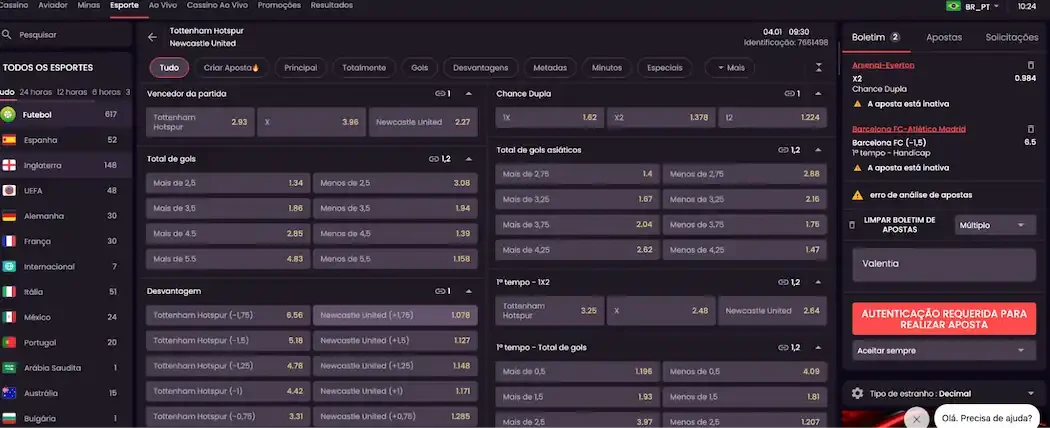This screenshot has width=1050, height=428.
Task: Select Mais de 2,5 odds 1.34
Action: (x=228, y=183)
